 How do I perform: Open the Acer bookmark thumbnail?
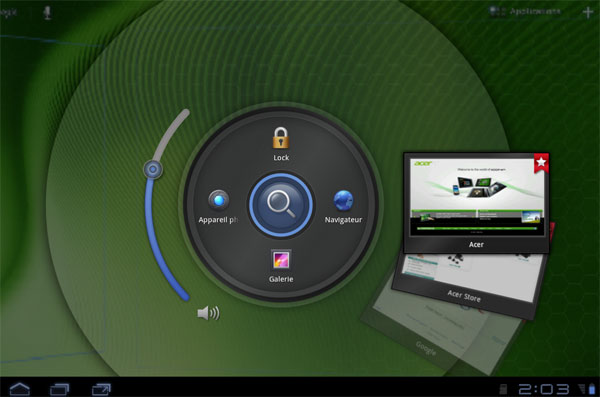(x=476, y=202)
